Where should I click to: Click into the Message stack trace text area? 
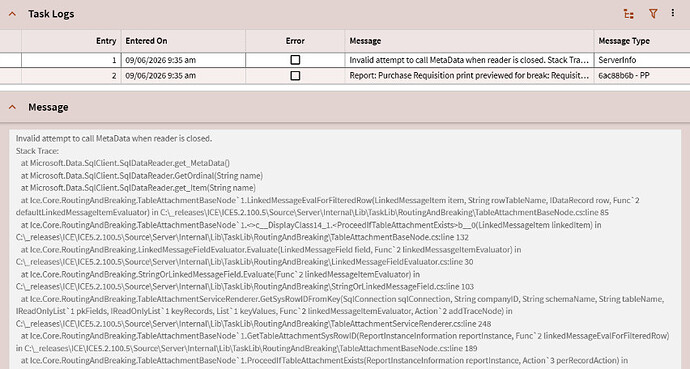point(345,249)
